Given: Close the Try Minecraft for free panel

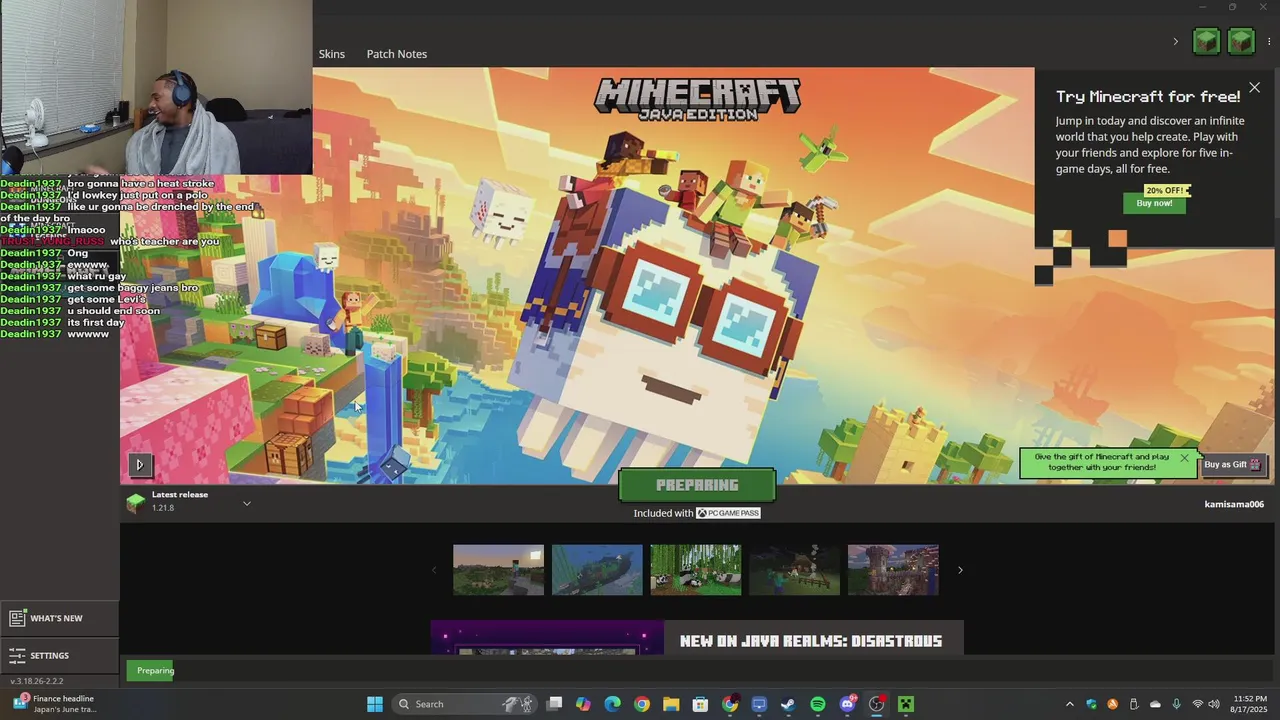Looking at the screenshot, I should 1254,88.
